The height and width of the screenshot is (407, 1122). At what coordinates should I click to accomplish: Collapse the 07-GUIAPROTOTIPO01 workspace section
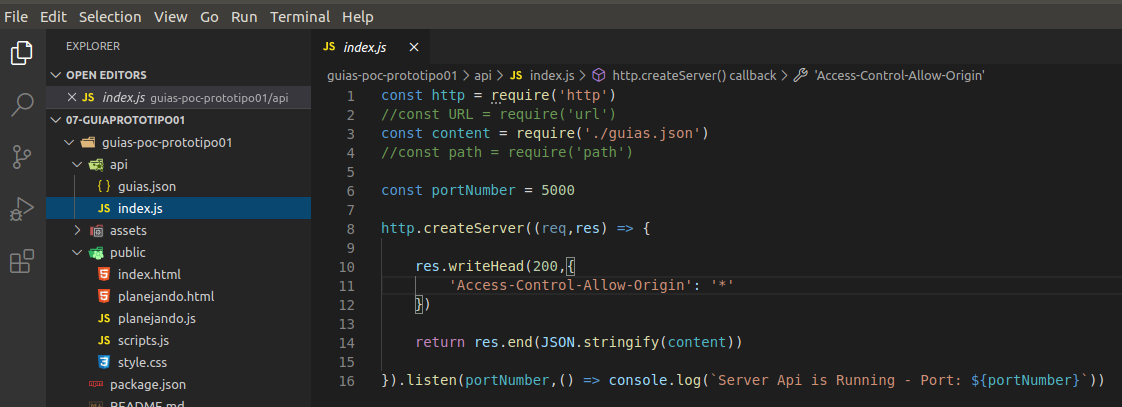(x=57, y=120)
